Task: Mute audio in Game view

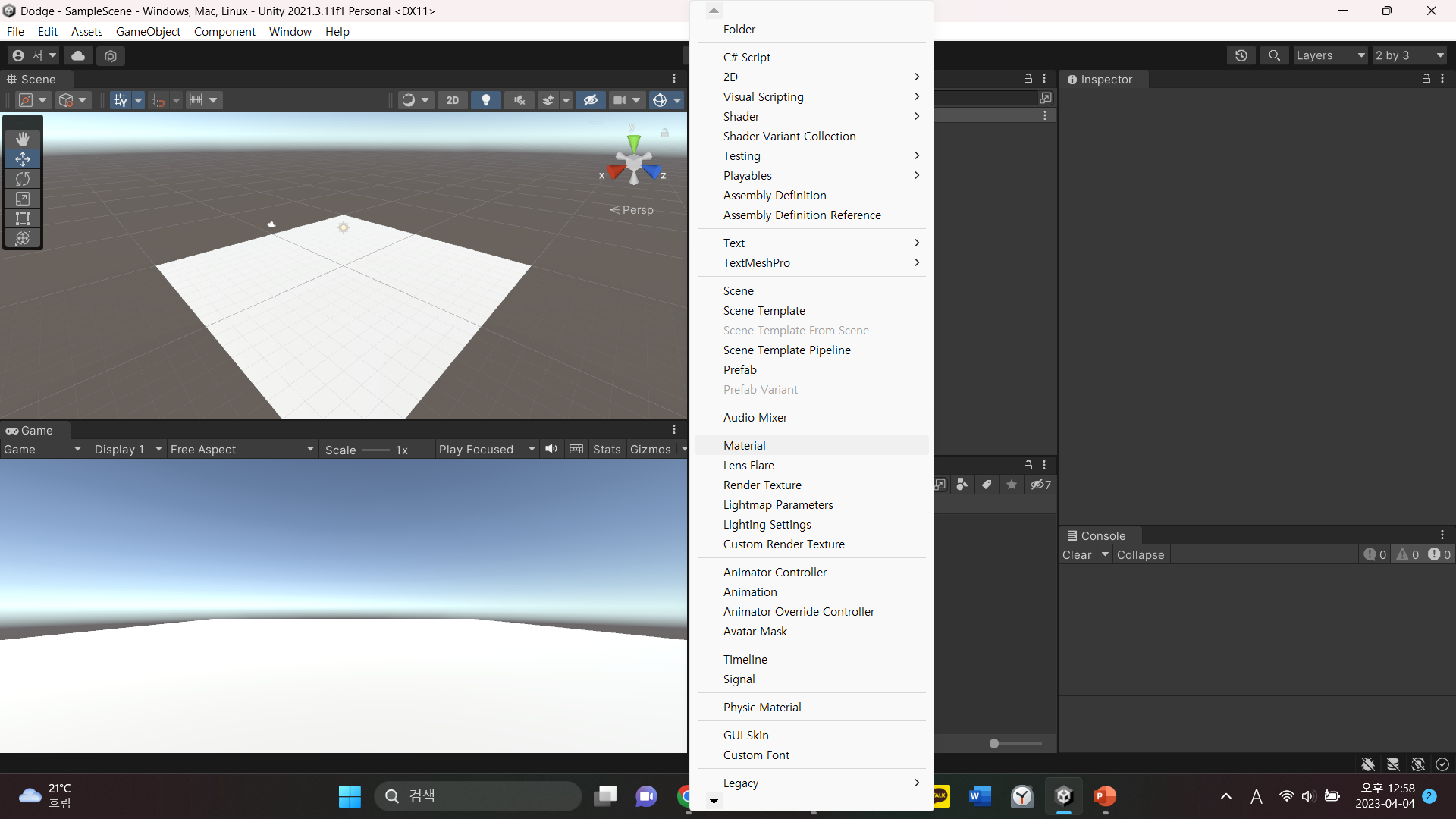Action: click(551, 449)
